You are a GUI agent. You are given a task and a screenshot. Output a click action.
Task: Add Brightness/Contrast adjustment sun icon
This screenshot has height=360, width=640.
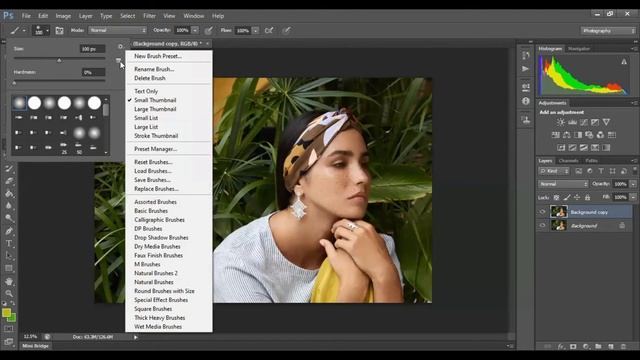(561, 122)
